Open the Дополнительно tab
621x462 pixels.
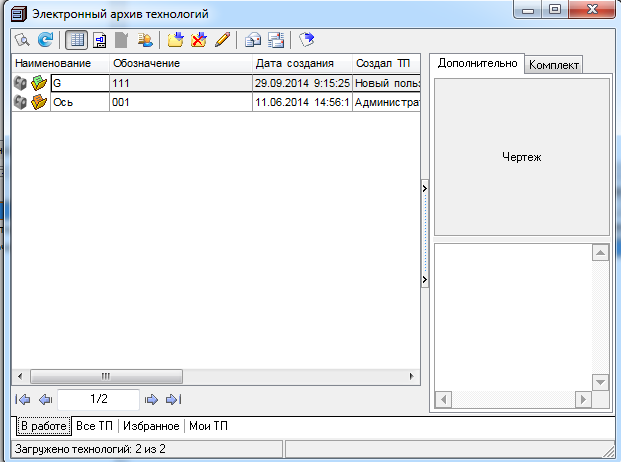pyautogui.click(x=477, y=63)
